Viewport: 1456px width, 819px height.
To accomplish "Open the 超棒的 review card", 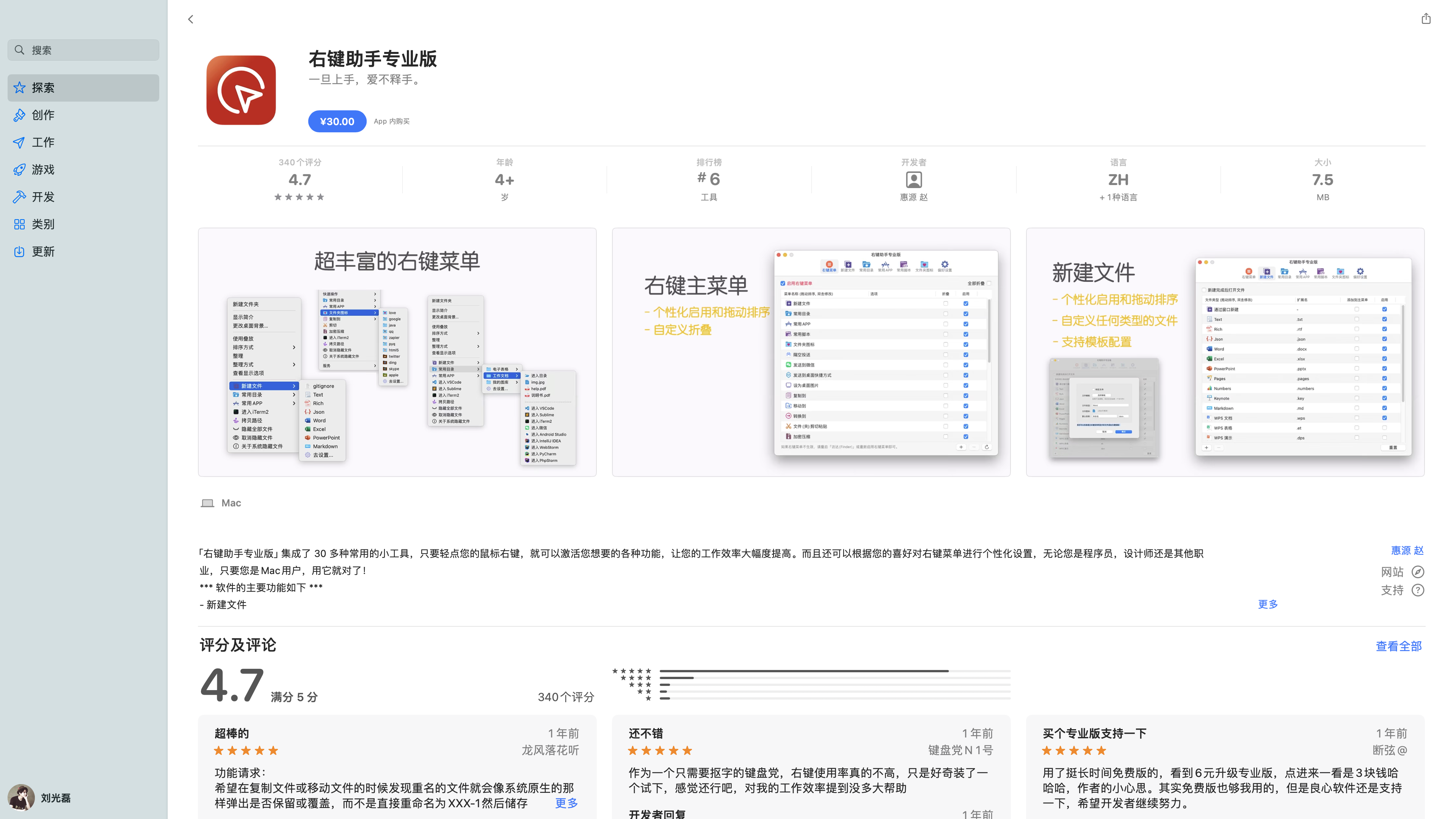I will [x=397, y=767].
